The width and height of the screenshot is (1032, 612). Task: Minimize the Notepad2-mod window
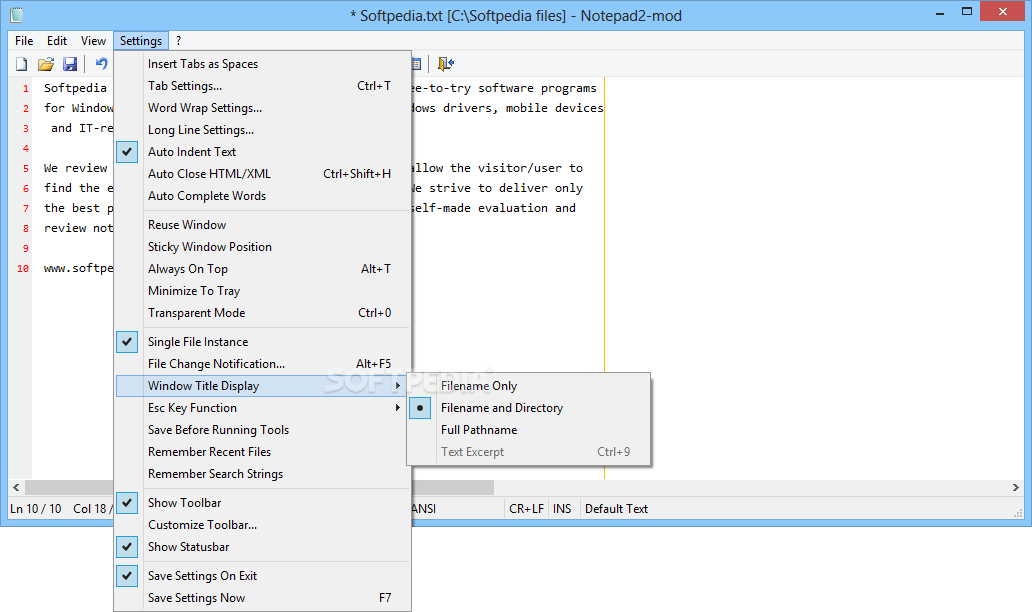point(941,12)
